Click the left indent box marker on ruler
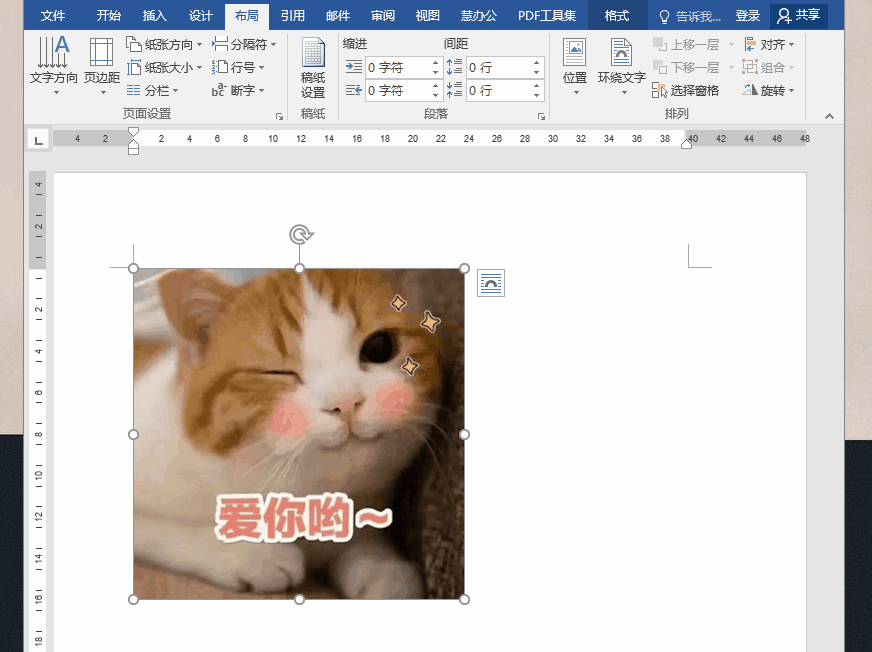 point(133,151)
